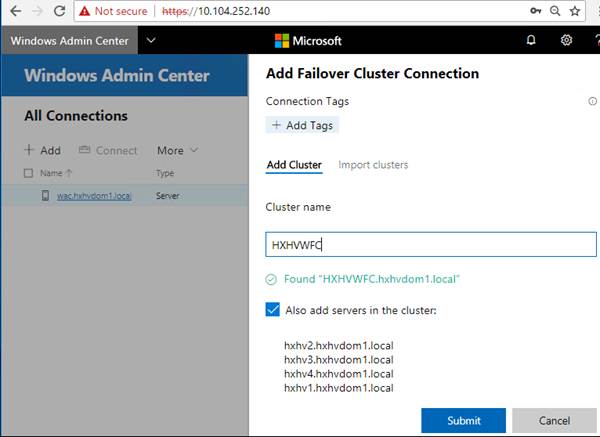This screenshot has width=600, height=437.
Task: Open Windows Admin Center header dropdown chevron
Action: [x=151, y=40]
